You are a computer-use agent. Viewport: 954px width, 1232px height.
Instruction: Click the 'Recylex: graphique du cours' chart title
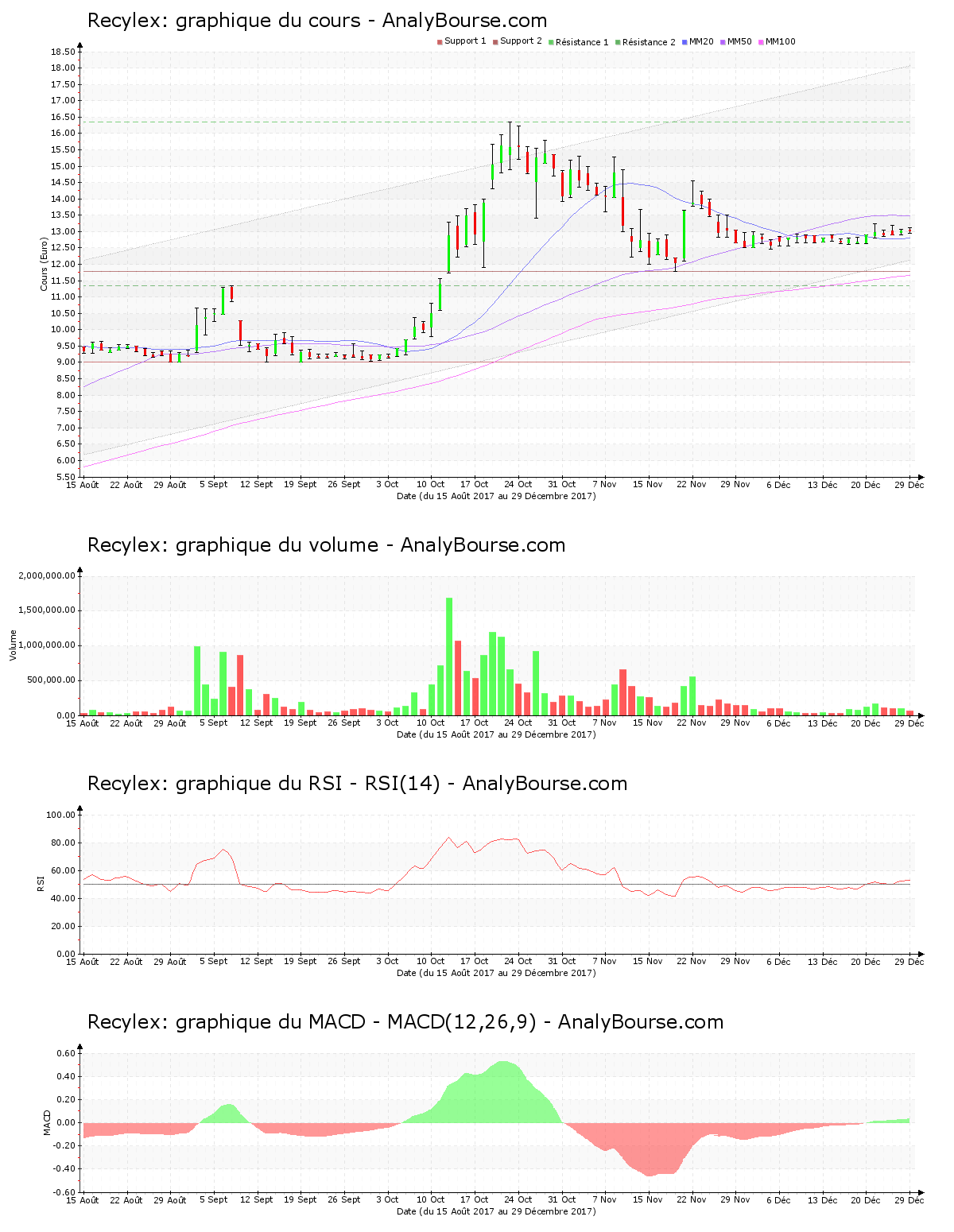[x=317, y=21]
